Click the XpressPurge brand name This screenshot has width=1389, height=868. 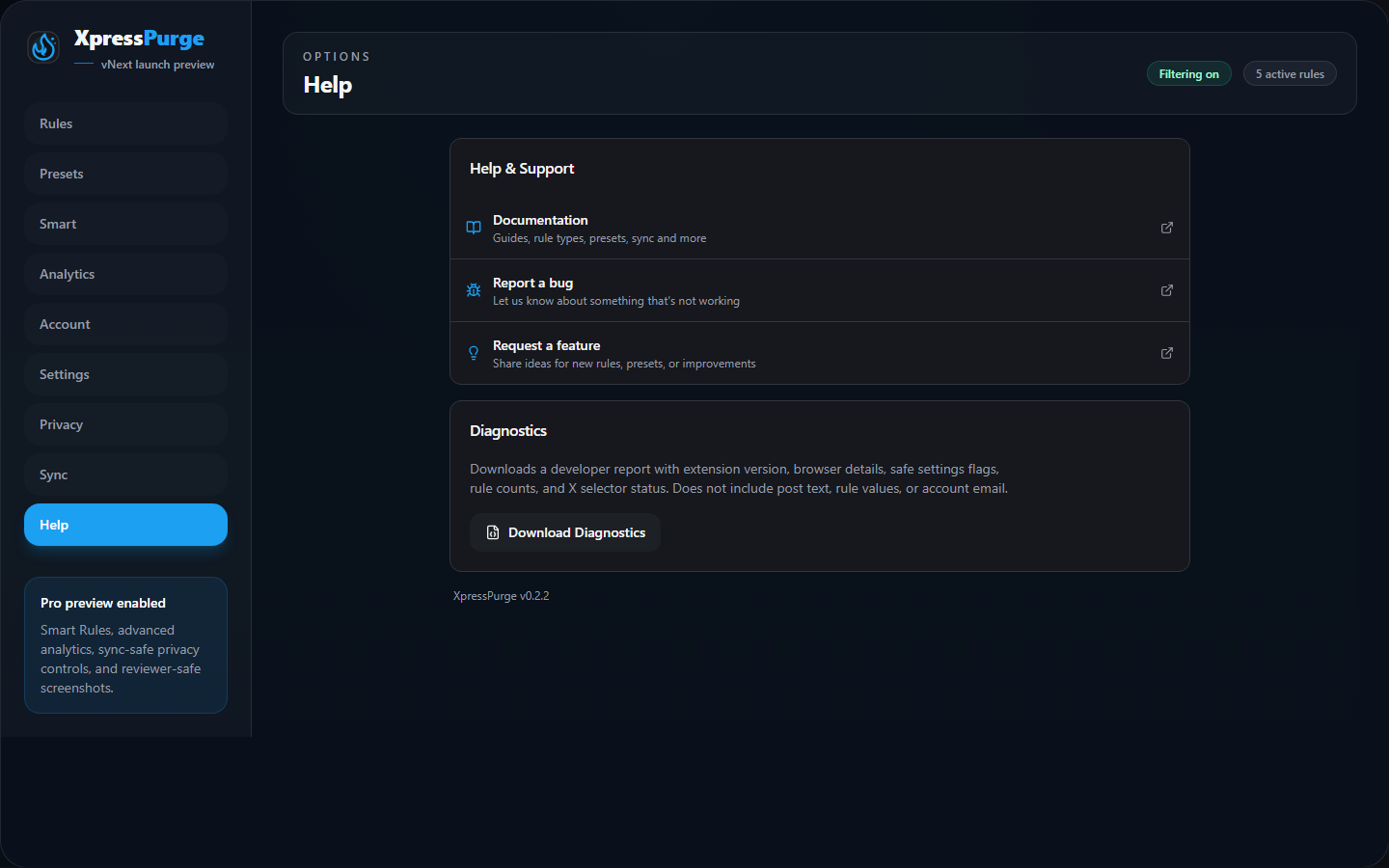(139, 39)
